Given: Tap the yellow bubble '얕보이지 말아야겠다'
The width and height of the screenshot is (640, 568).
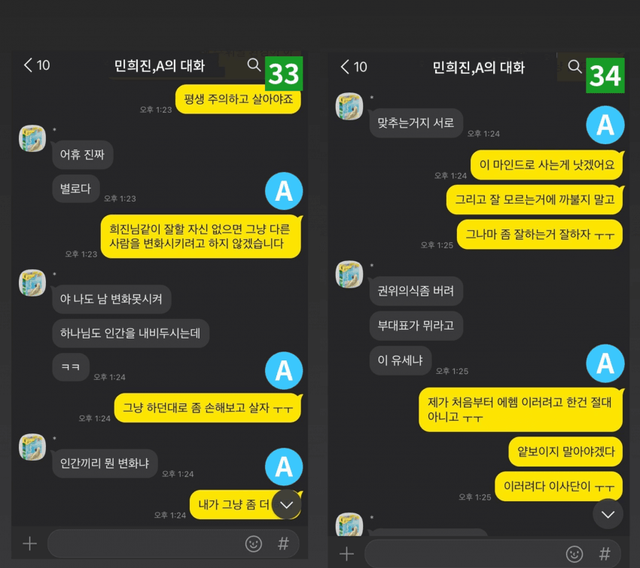Looking at the screenshot, I should pyautogui.click(x=565, y=452).
